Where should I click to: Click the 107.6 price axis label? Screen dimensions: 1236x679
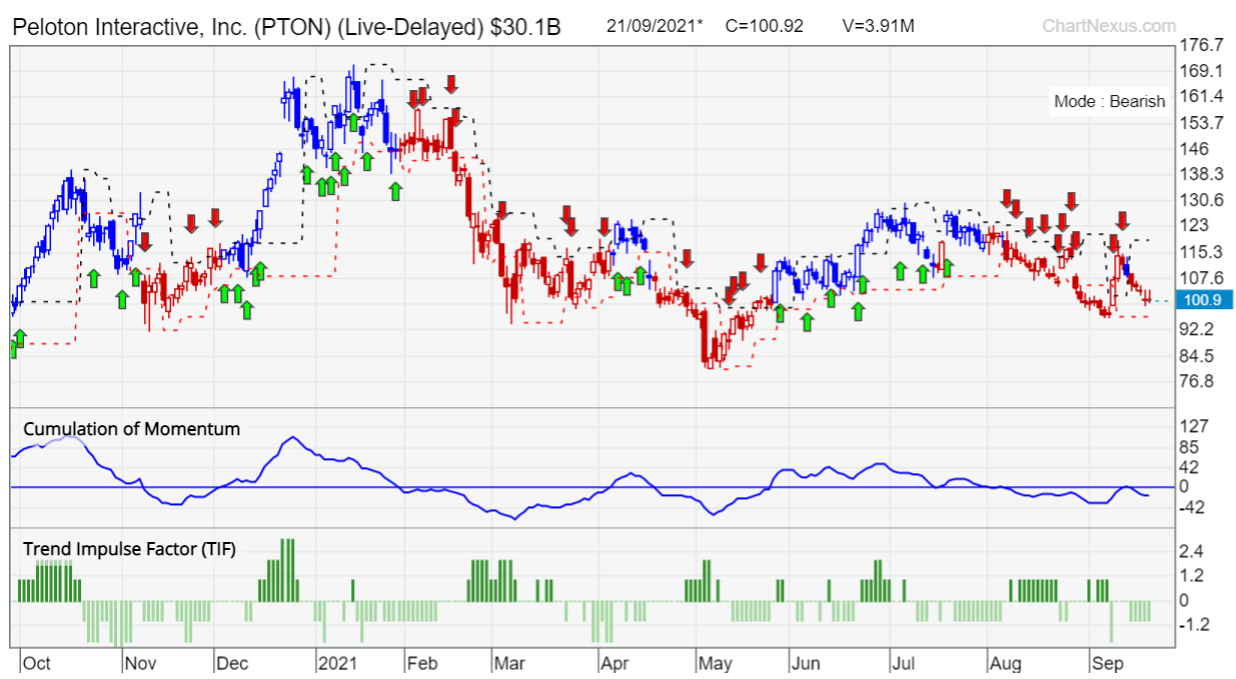[x=1203, y=278]
